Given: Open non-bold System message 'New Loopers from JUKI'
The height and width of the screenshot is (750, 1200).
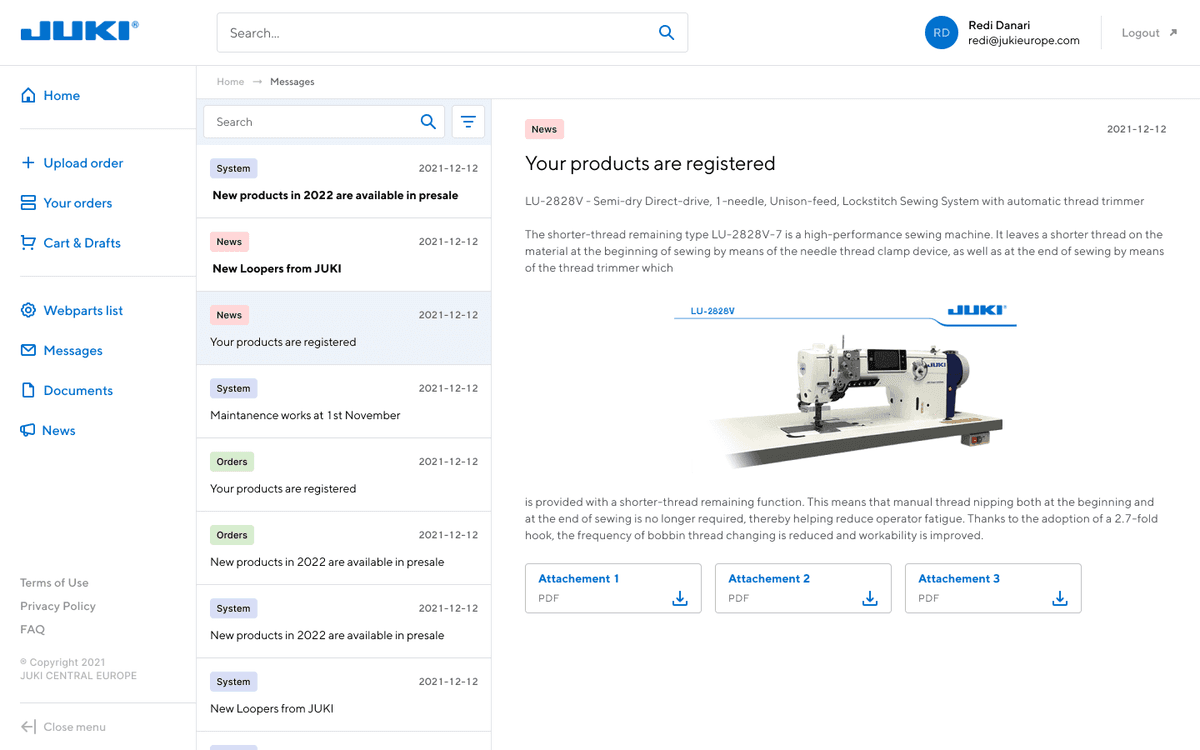Looking at the screenshot, I should pyautogui.click(x=344, y=695).
